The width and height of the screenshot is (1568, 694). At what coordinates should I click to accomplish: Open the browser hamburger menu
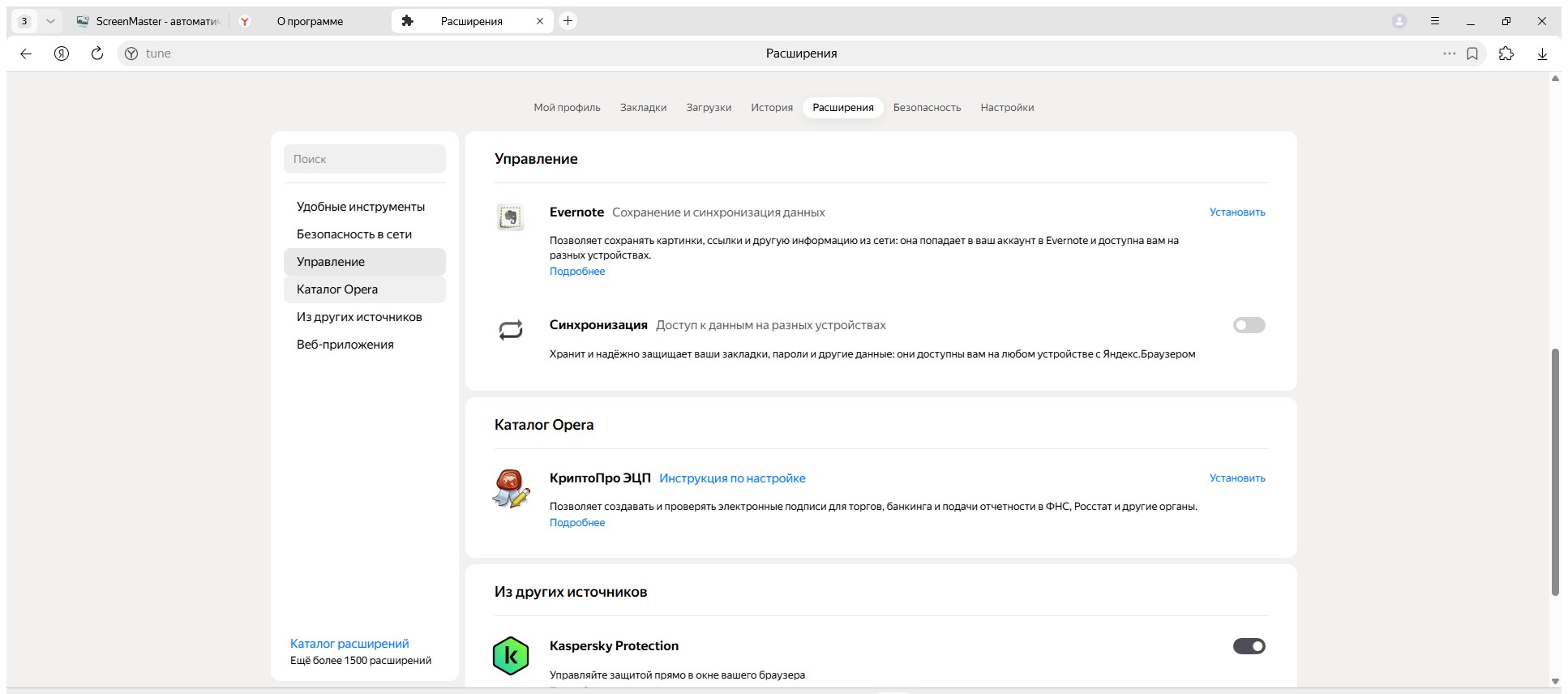1435,21
